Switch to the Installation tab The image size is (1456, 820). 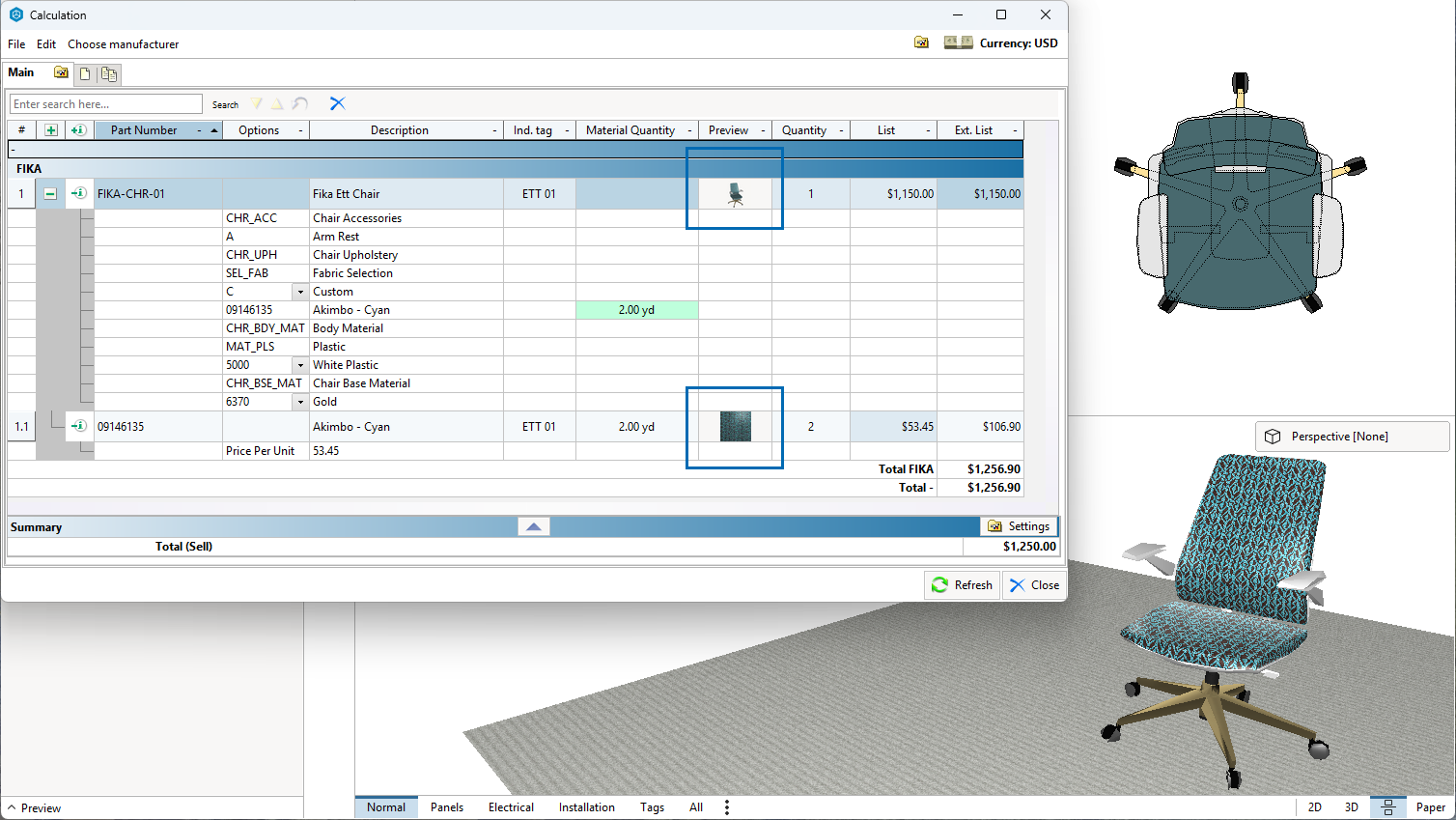(x=586, y=807)
